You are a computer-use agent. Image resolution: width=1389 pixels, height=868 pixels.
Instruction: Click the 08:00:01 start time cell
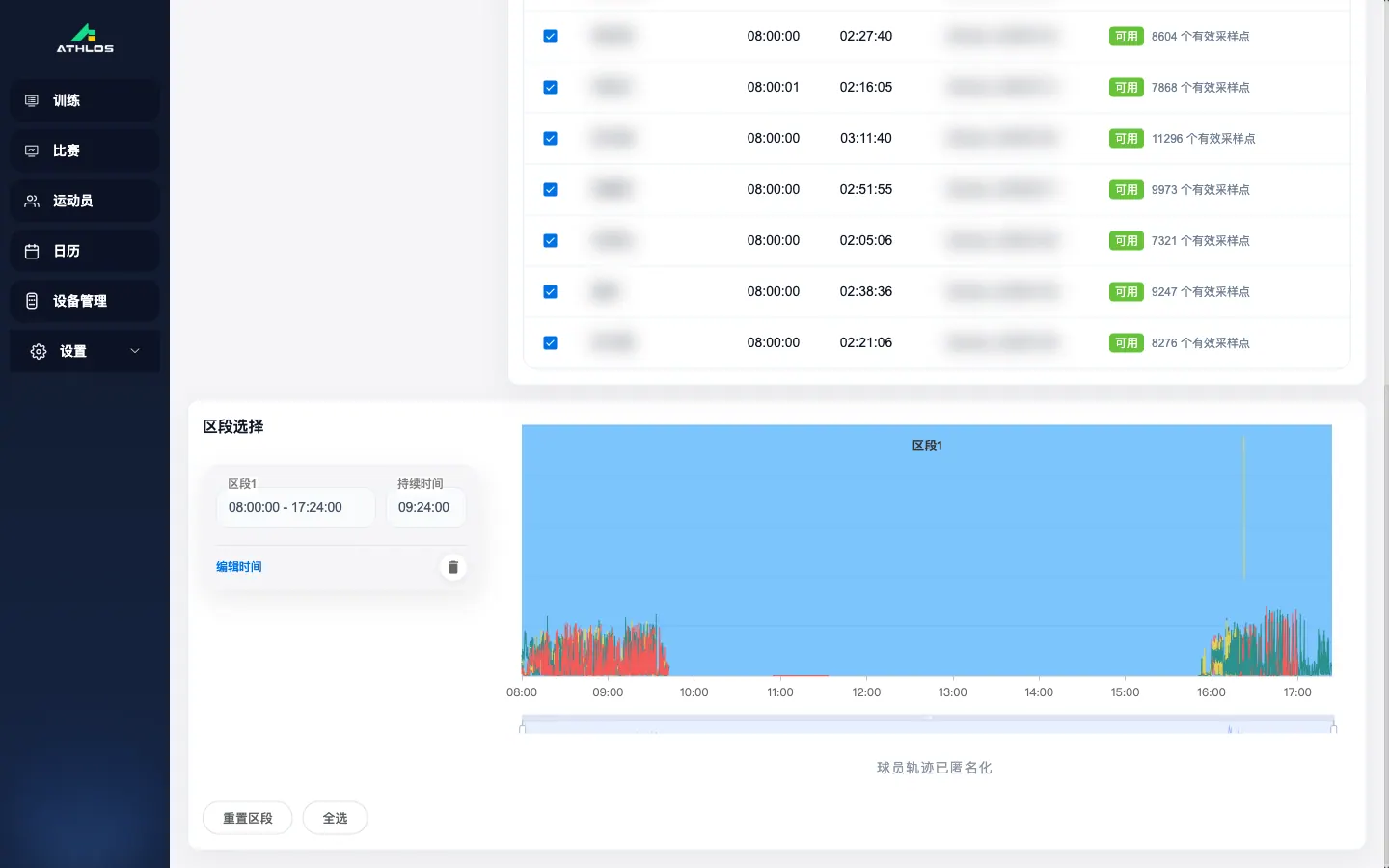click(774, 87)
